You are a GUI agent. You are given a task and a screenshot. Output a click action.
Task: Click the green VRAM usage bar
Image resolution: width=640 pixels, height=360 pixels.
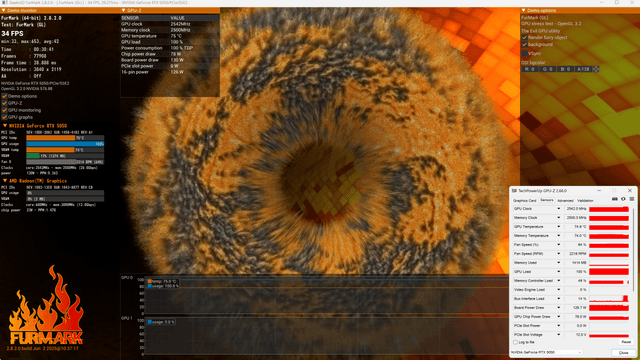[x=33, y=156]
